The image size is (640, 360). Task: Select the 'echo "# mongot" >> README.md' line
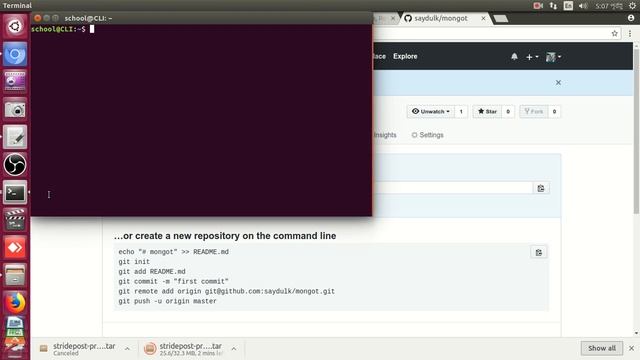[173, 252]
